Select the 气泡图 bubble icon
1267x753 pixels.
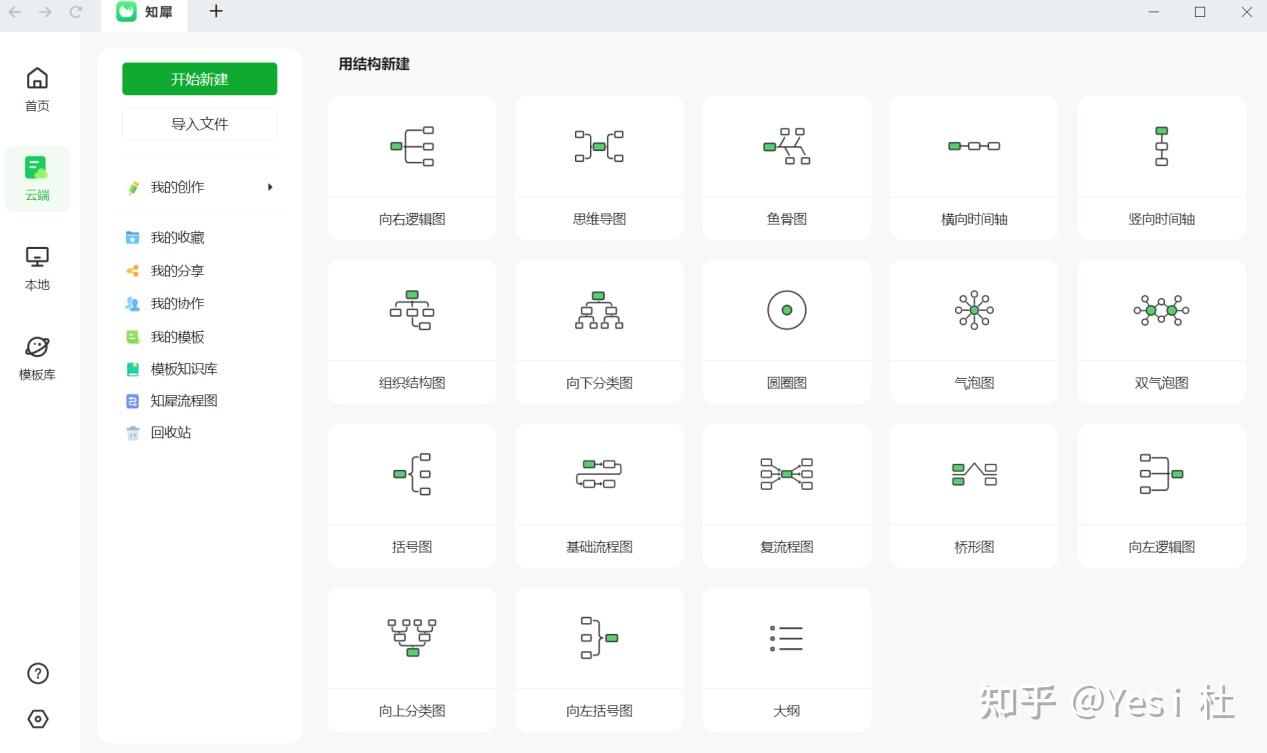[974, 310]
